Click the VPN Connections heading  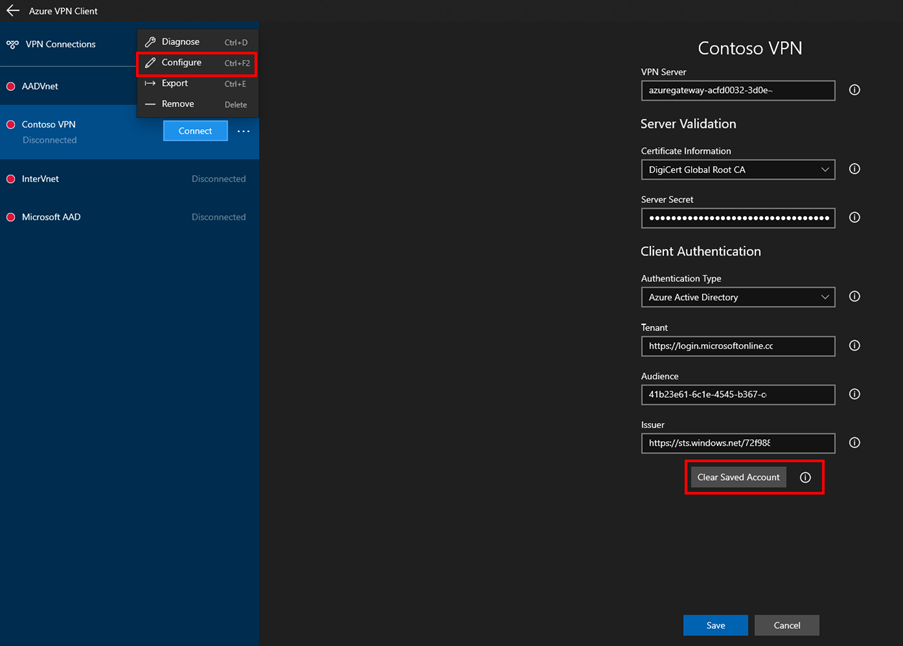pos(60,44)
